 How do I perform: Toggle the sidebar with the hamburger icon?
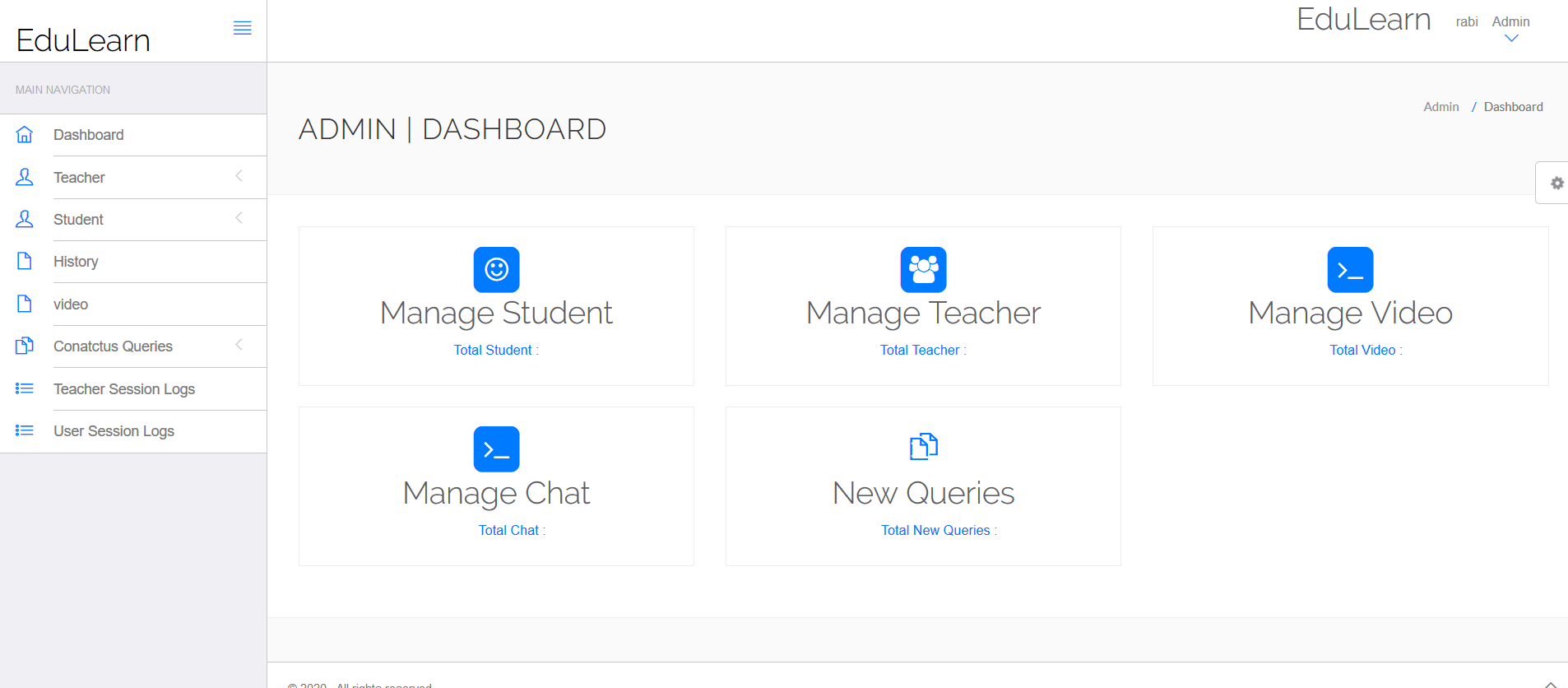tap(243, 27)
